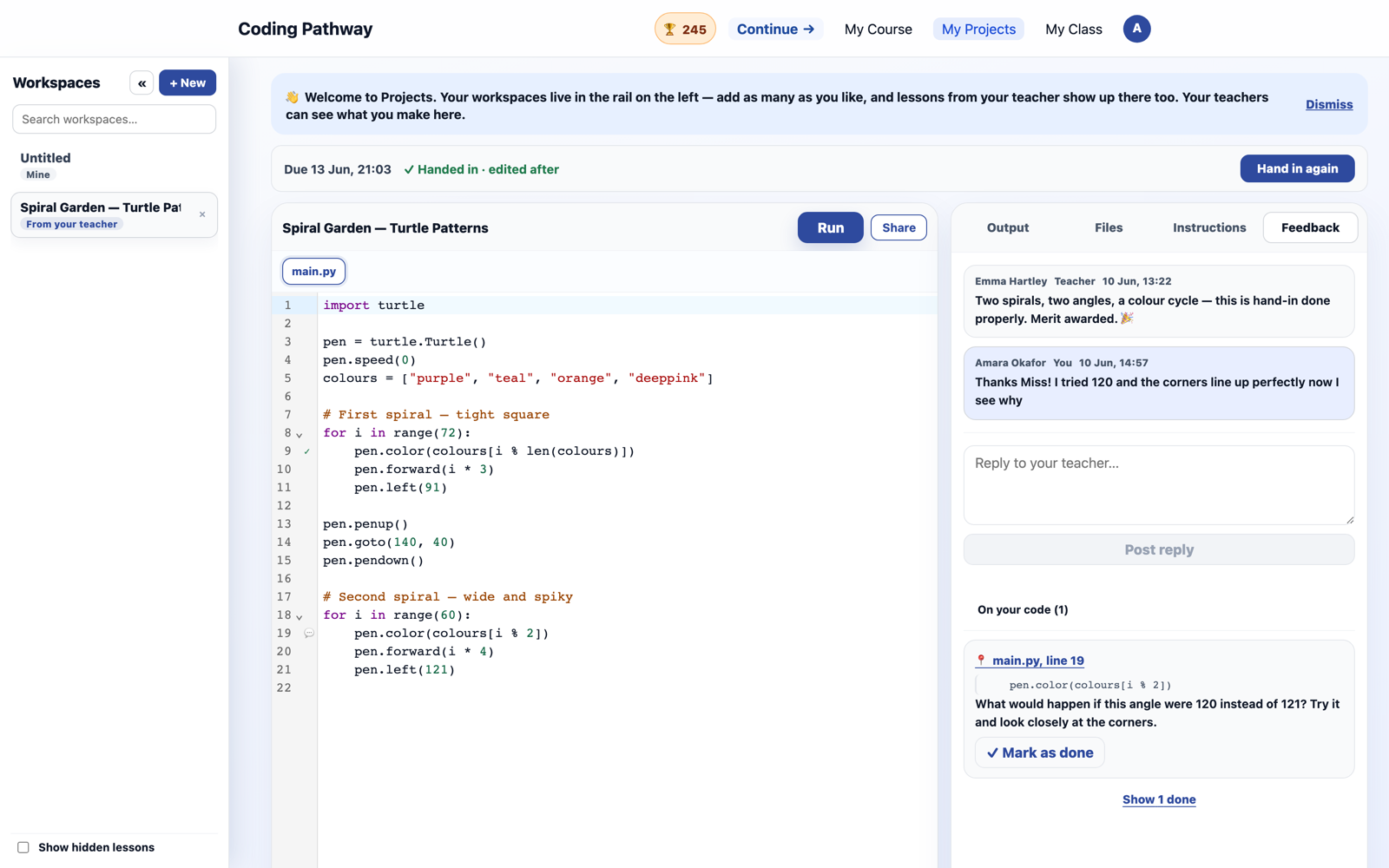The image size is (1389, 868).
Task: Click the Mine tag under Untitled
Action: pyautogui.click(x=38, y=174)
